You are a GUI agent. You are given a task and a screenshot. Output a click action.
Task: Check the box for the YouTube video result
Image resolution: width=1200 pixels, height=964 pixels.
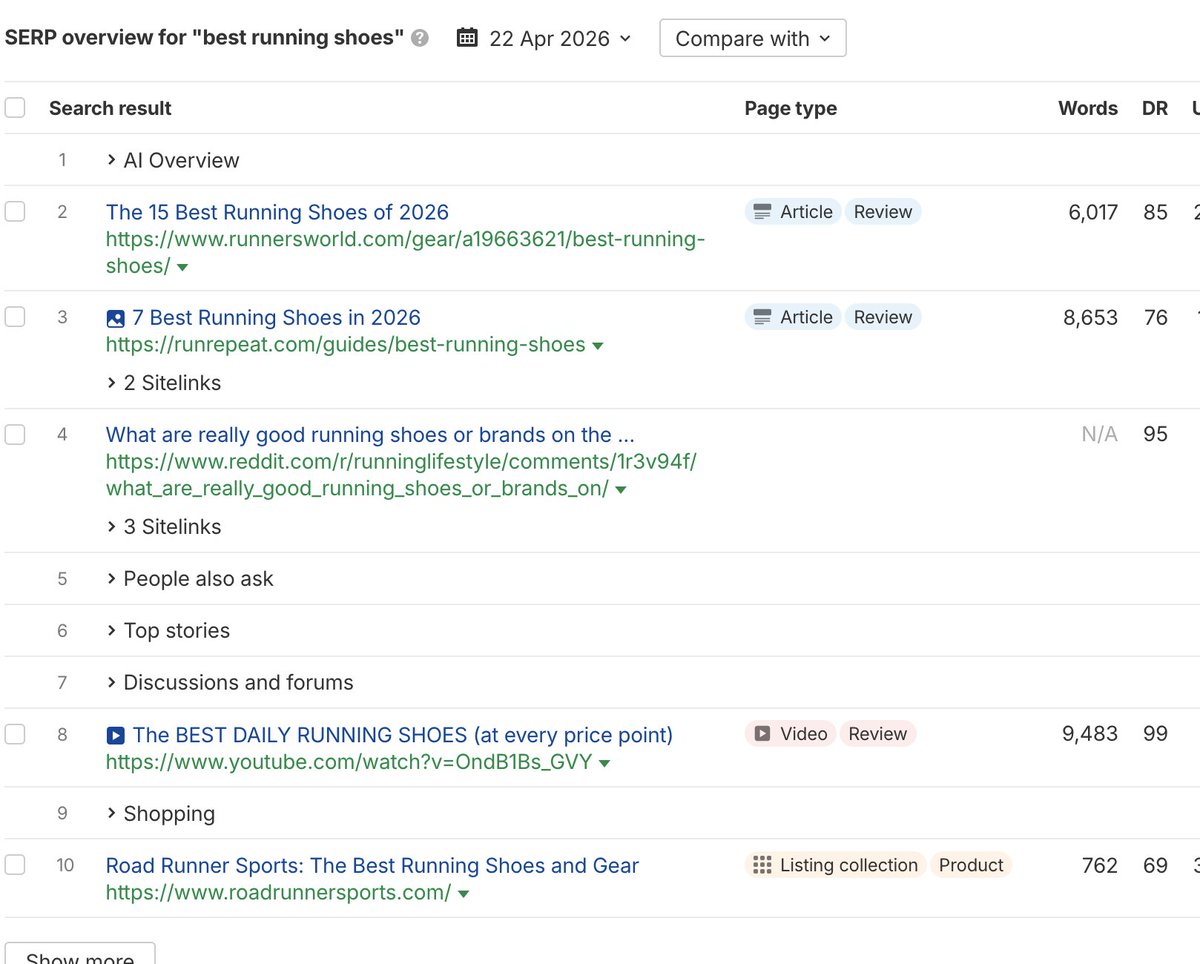(15, 735)
